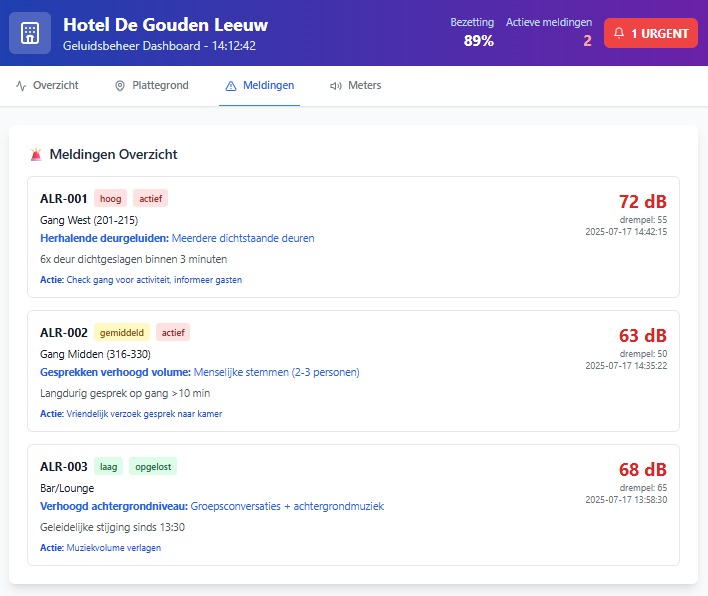Click the bell icon in the urgent button
The width and height of the screenshot is (708, 596).
[x=619, y=33]
